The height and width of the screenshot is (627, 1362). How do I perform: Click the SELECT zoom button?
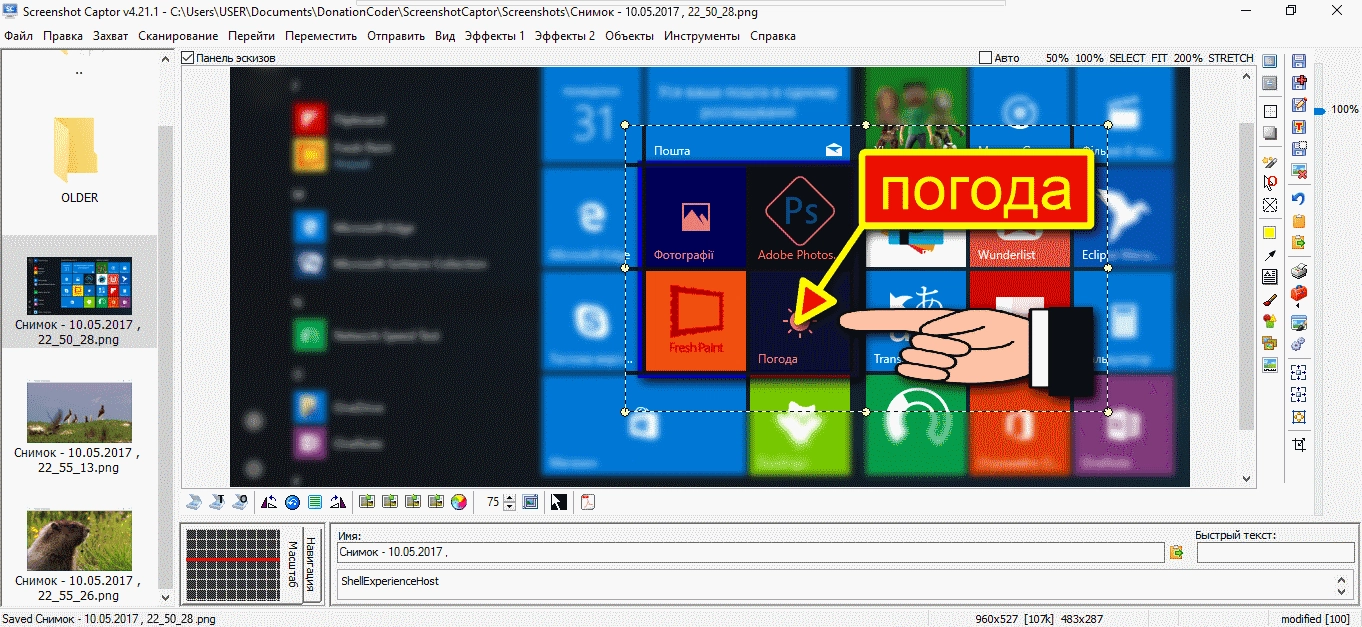coord(1127,58)
